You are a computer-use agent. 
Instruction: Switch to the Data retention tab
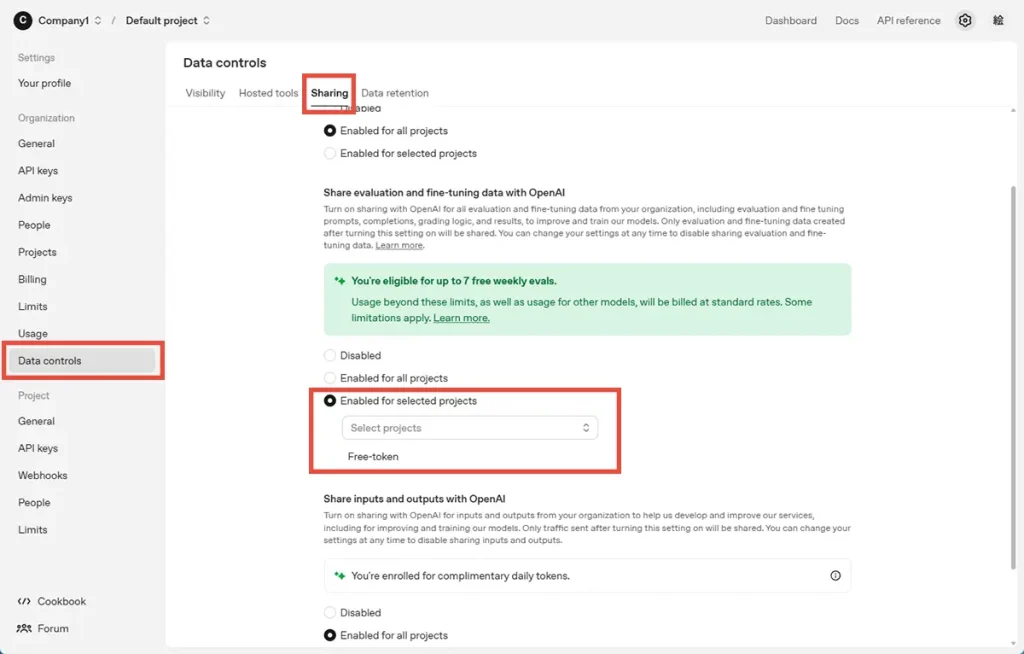tap(395, 93)
